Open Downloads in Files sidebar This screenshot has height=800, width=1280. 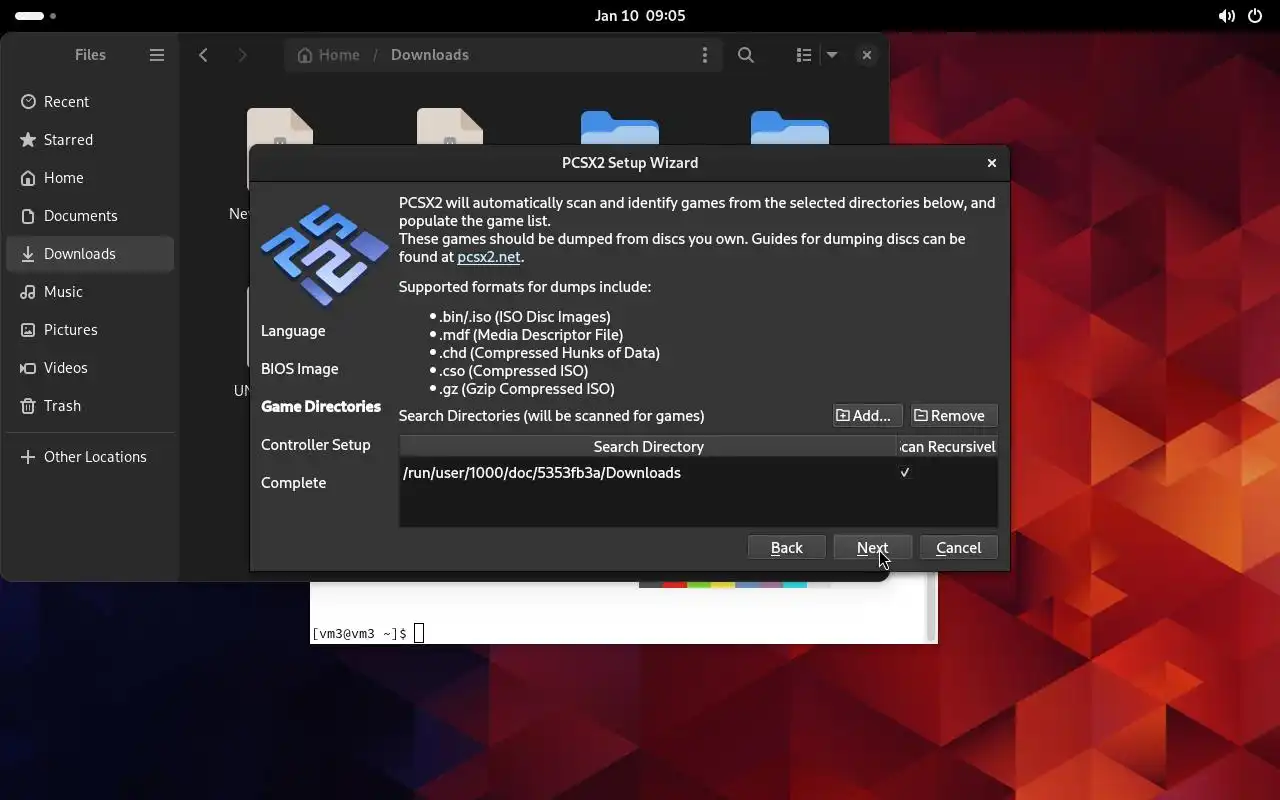[90, 254]
